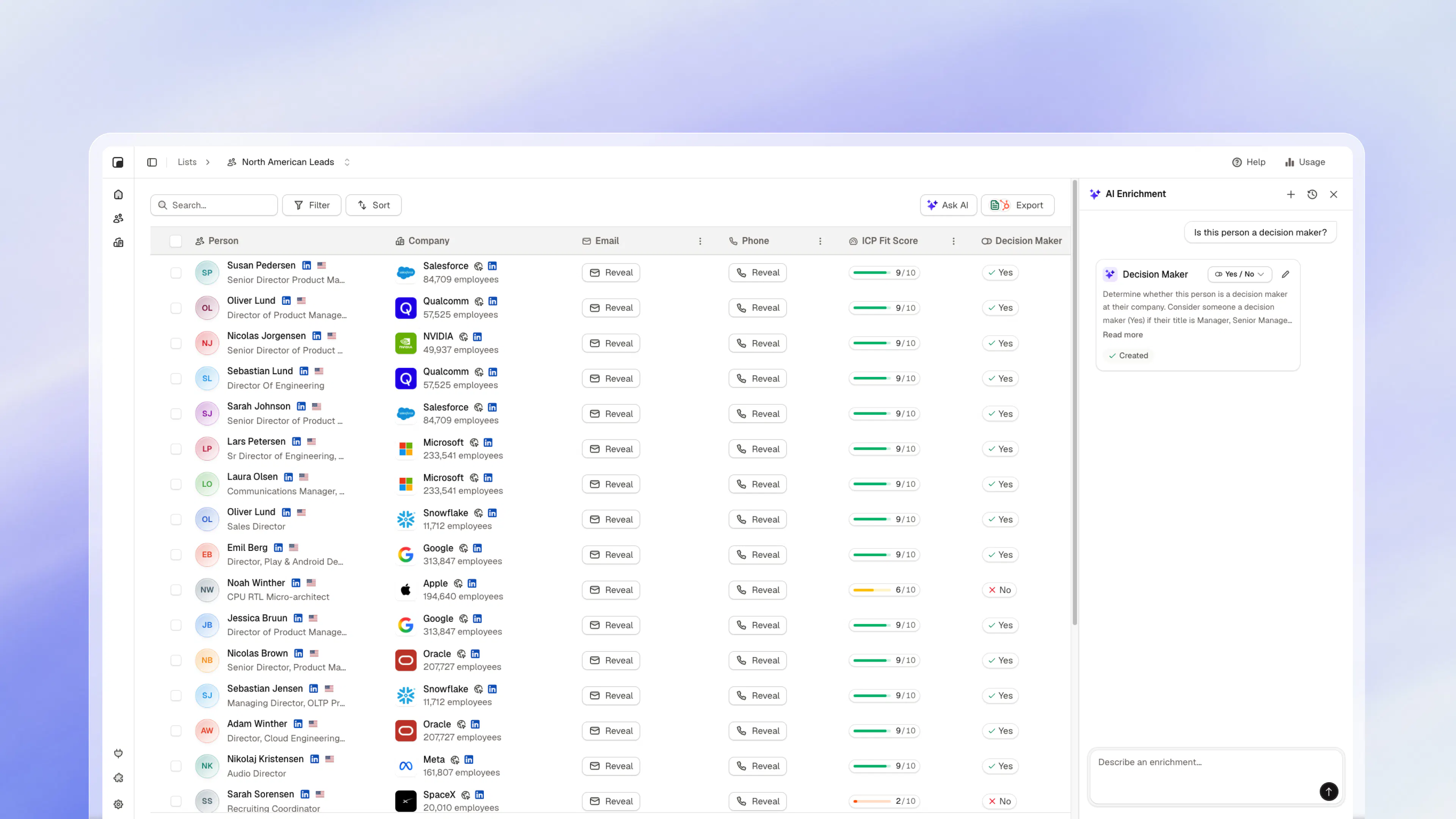Close the AI Enrichment panel

1334,195
